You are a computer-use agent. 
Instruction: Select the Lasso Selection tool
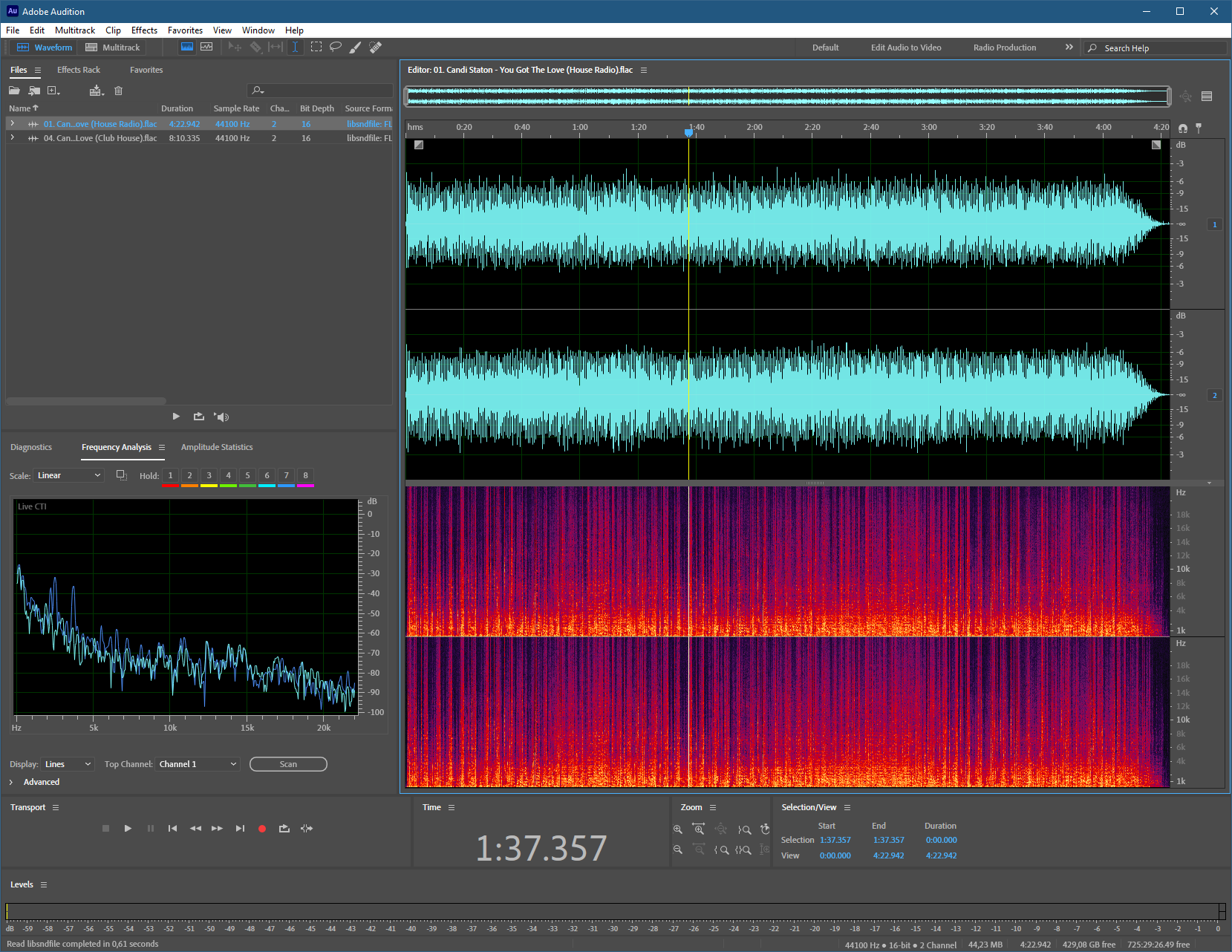tap(336, 47)
